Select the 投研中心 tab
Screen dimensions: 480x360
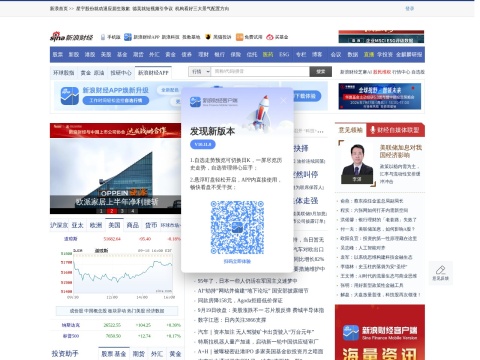pos(121,73)
